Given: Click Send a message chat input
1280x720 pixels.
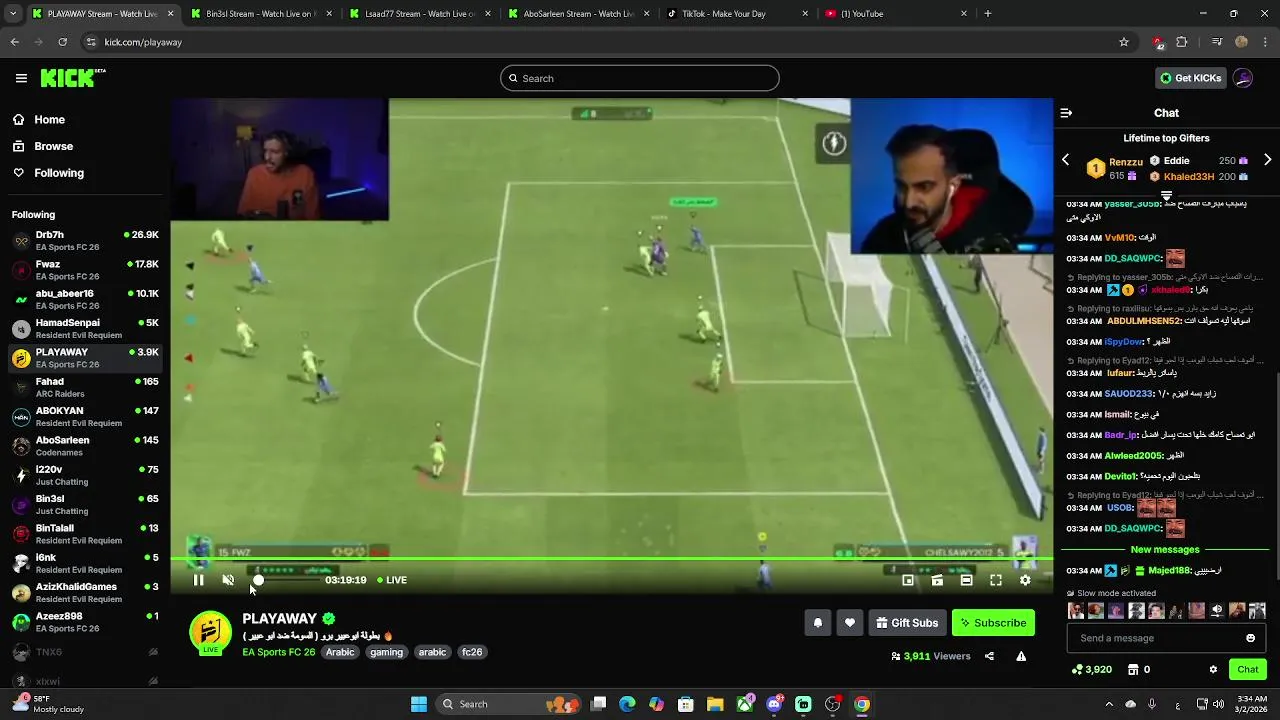Looking at the screenshot, I should 1167,638.
